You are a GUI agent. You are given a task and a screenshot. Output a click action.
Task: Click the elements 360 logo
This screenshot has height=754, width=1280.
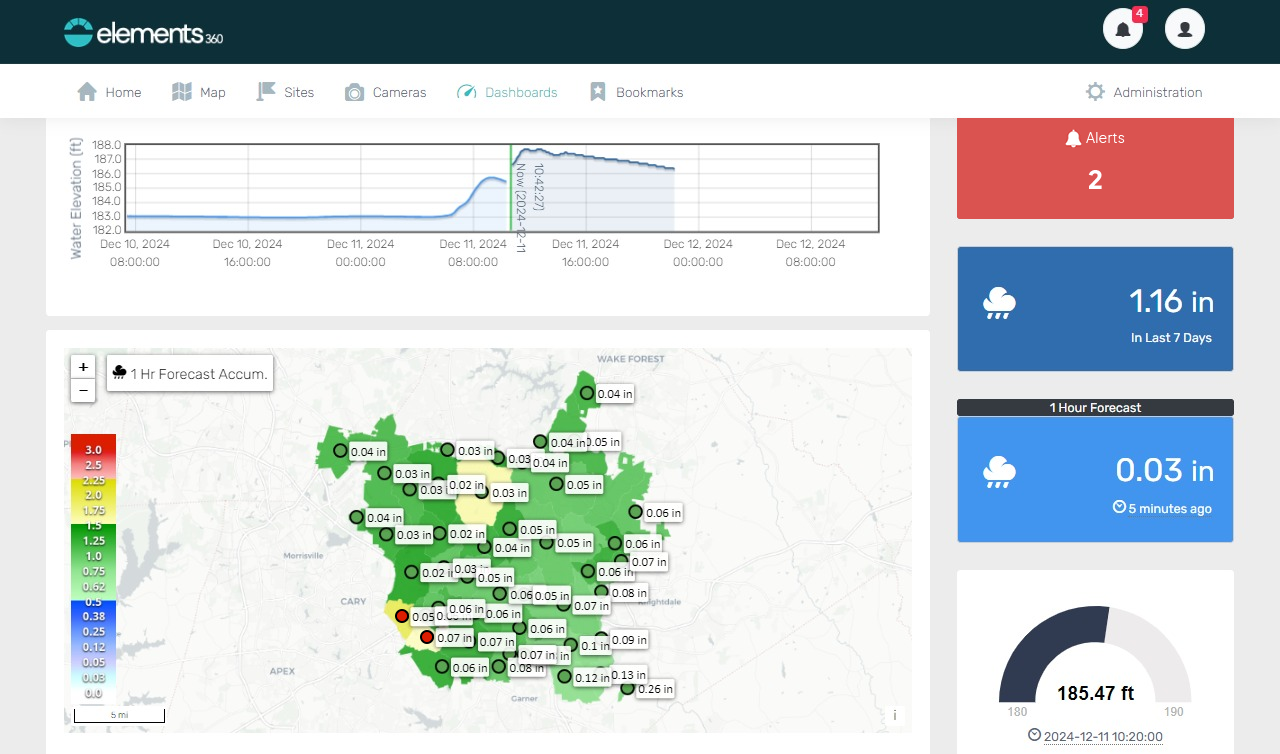[143, 33]
